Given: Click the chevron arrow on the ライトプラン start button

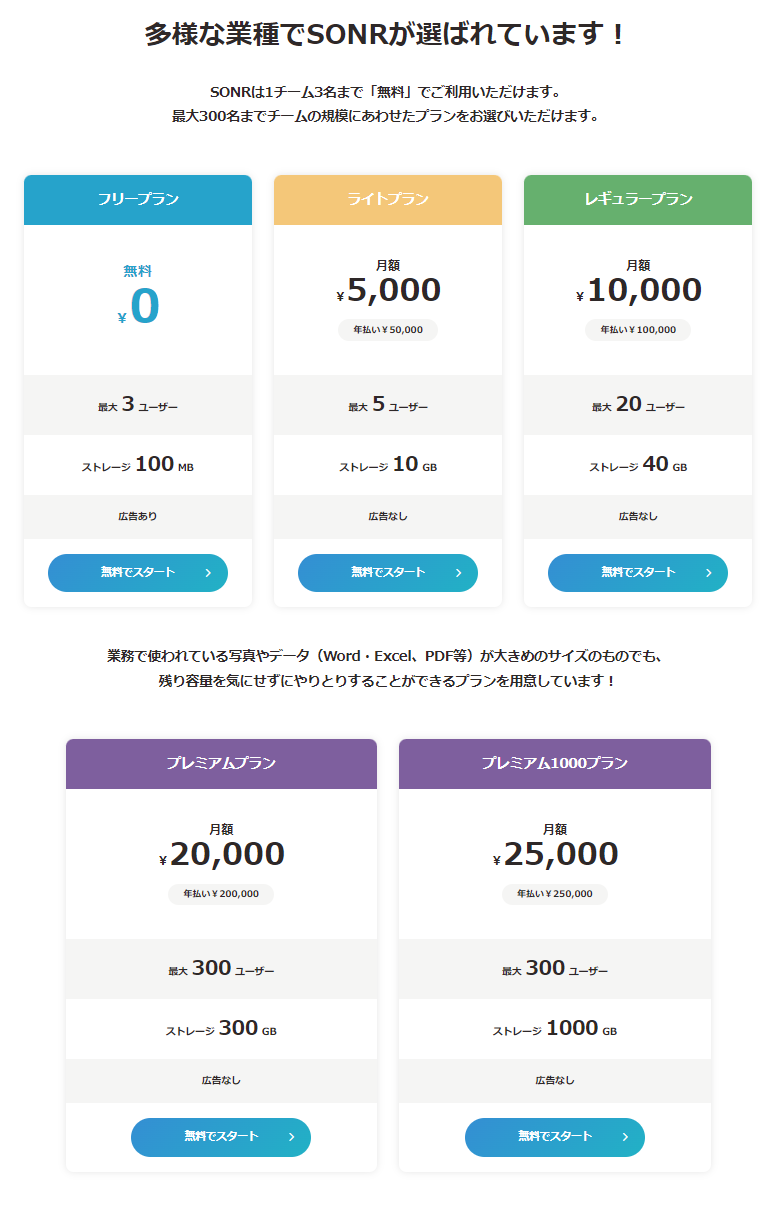Looking at the screenshot, I should [x=458, y=573].
